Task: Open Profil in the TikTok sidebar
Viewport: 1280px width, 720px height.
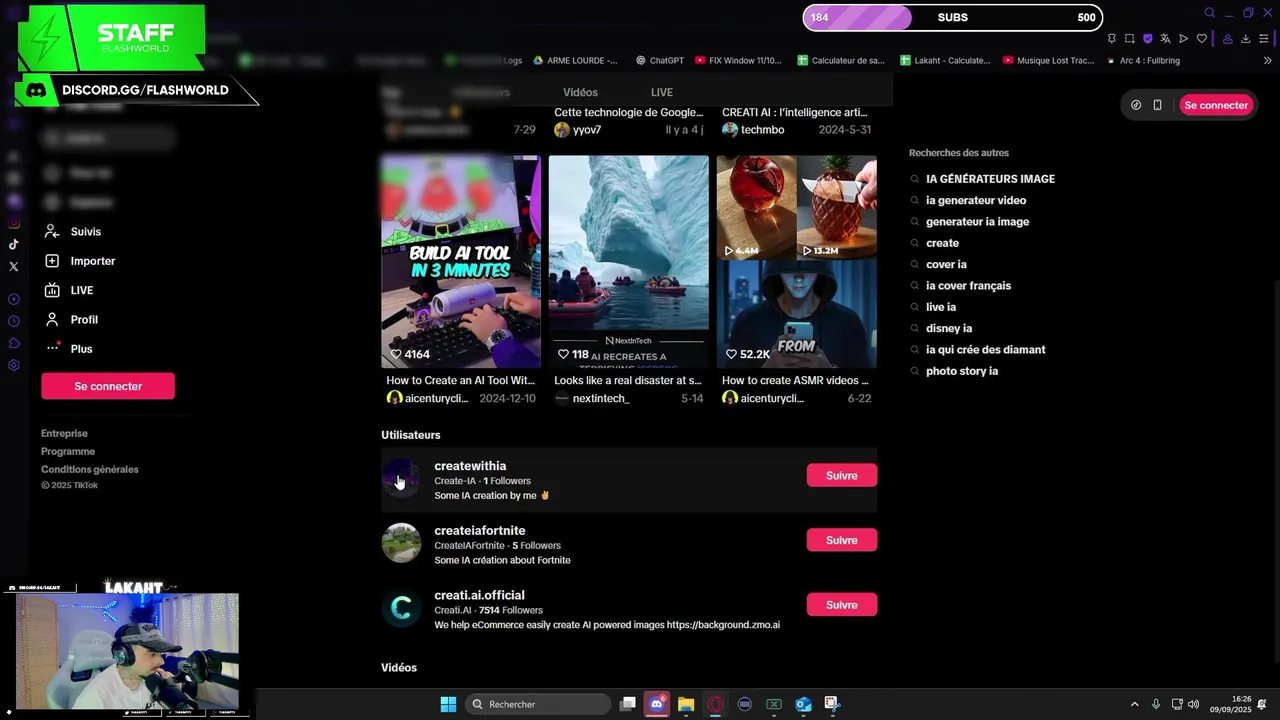Action: (70, 320)
